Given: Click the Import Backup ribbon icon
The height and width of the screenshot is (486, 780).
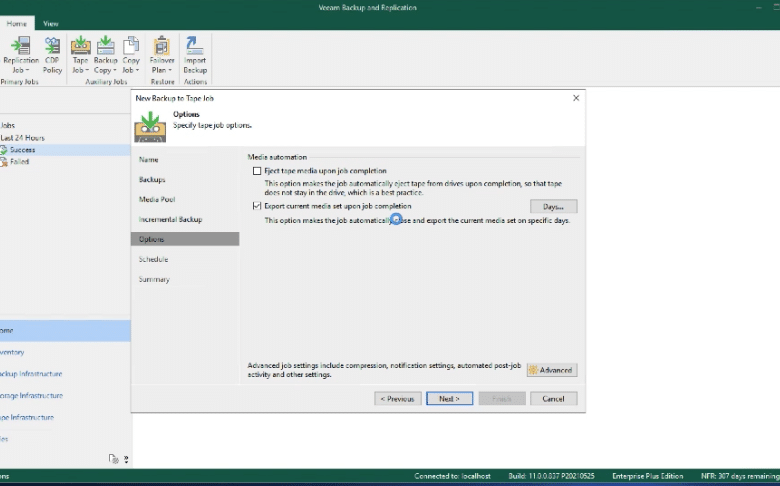Looking at the screenshot, I should (x=195, y=45).
